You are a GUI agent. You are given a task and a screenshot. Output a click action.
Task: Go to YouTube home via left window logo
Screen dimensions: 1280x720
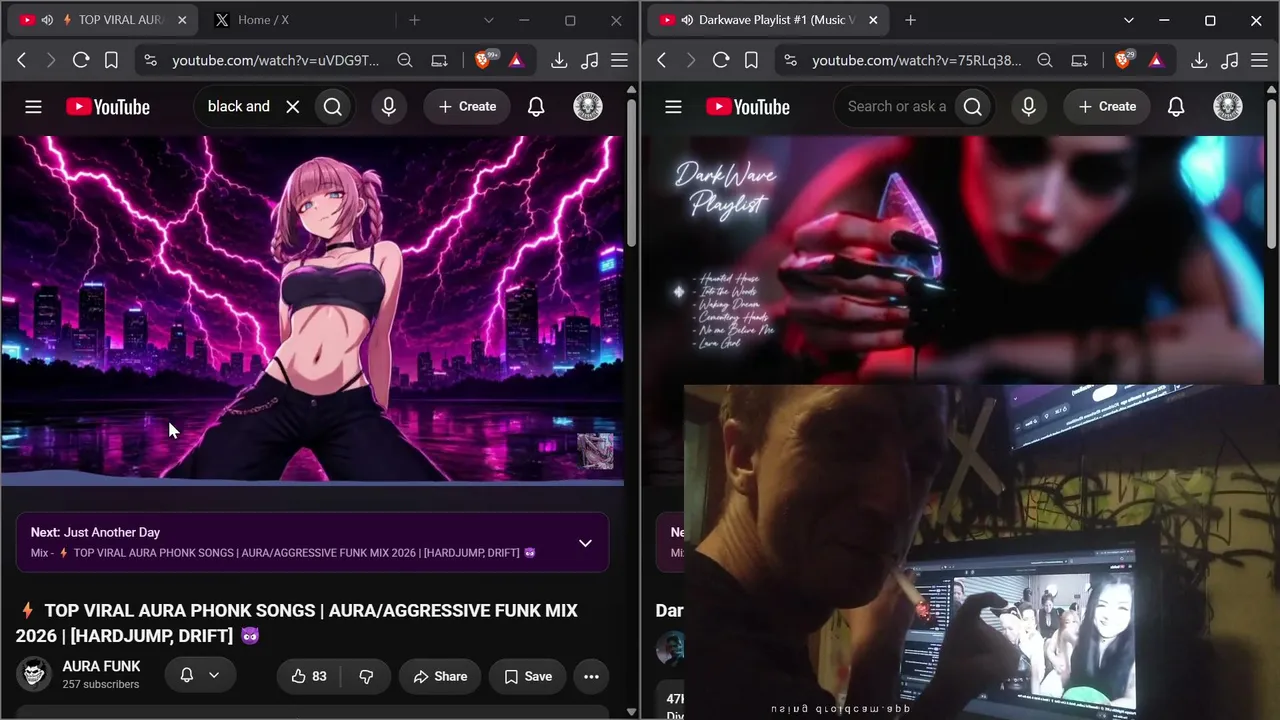[x=108, y=107]
